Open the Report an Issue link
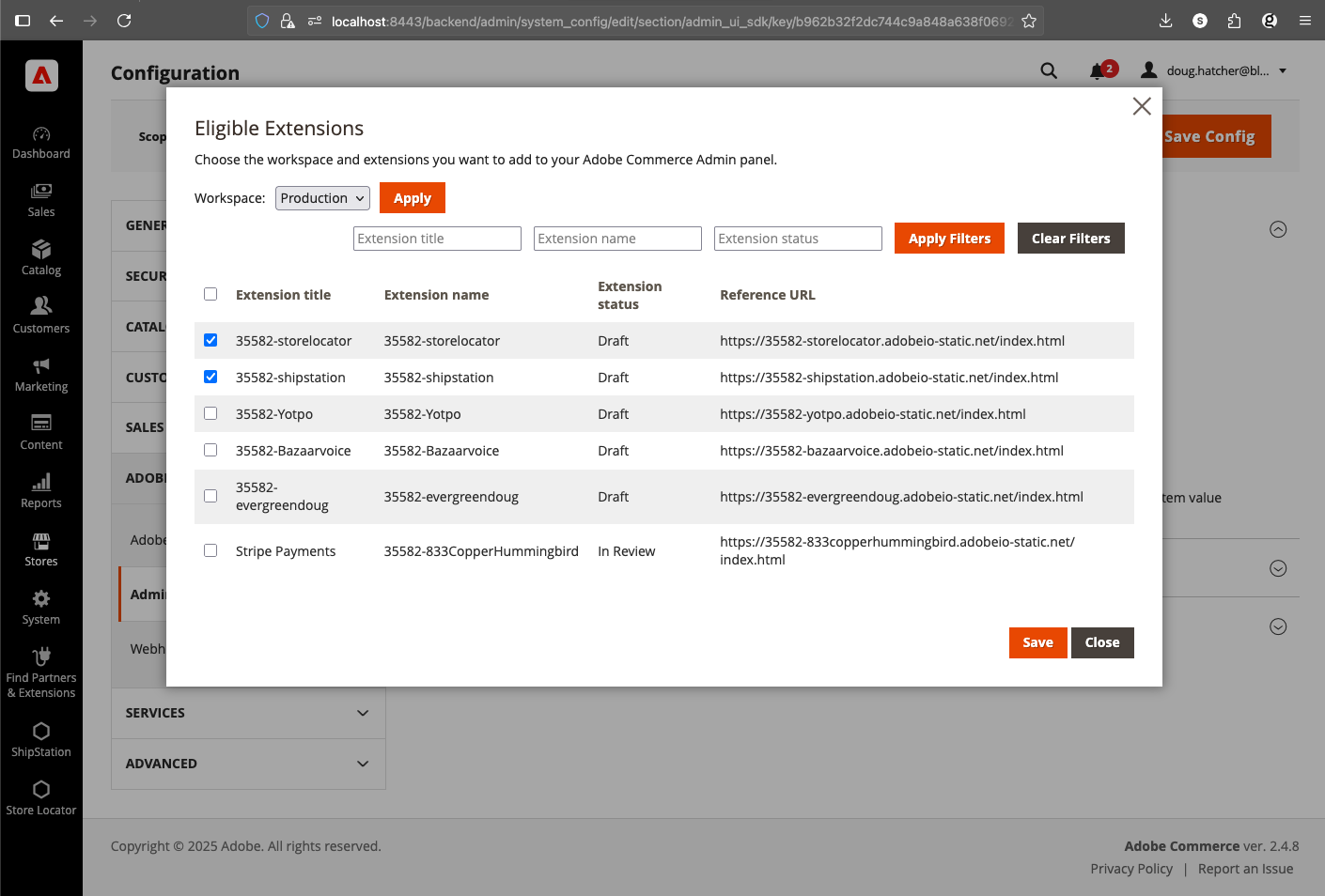 [x=1245, y=869]
